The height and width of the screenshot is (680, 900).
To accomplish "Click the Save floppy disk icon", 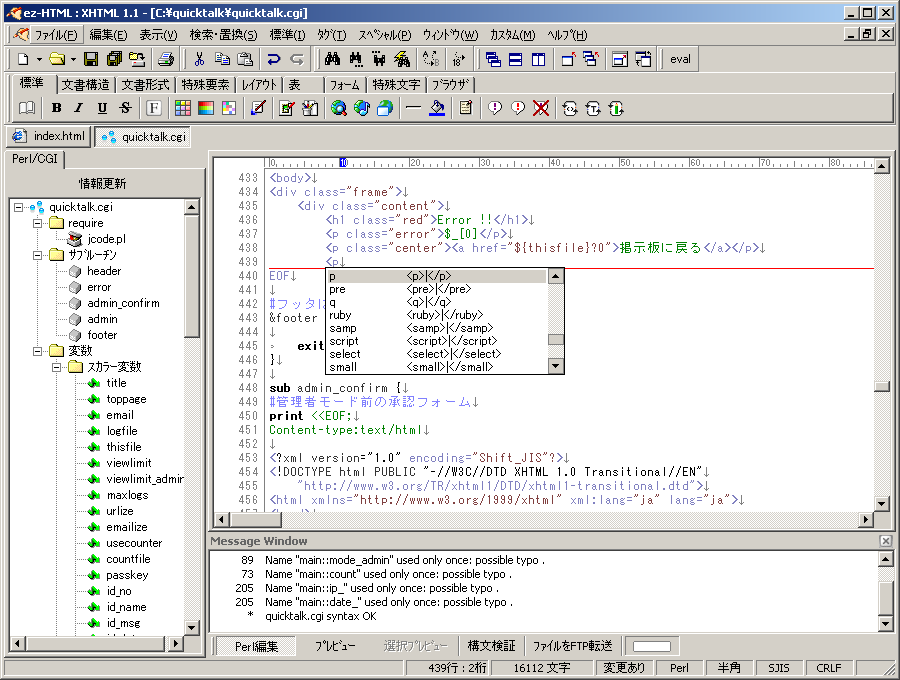I will click(91, 59).
